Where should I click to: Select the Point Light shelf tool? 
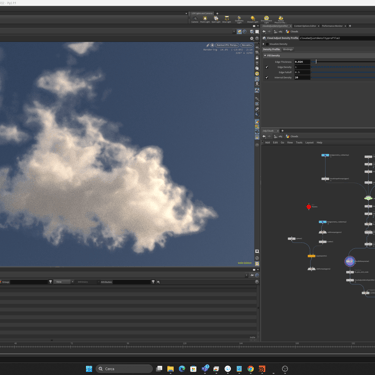[x=205, y=20]
